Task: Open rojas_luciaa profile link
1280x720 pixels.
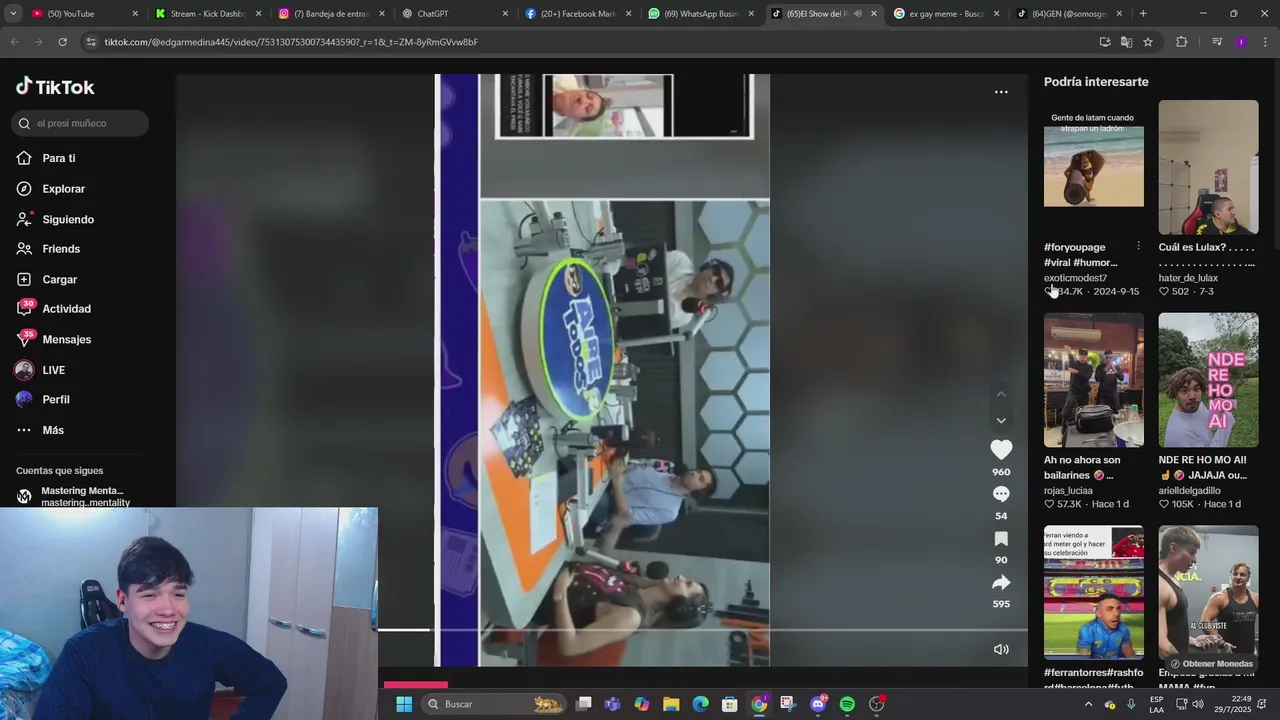Action: 1068,491
